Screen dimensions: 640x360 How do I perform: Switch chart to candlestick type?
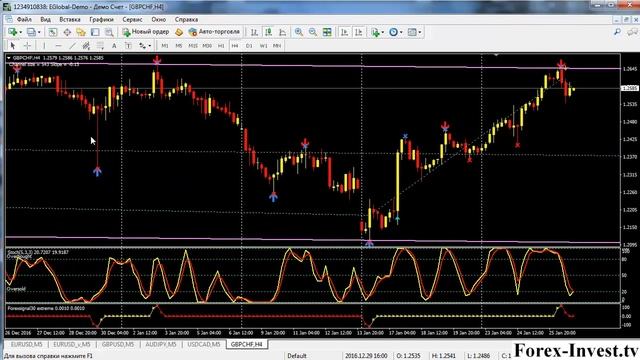pos(268,32)
